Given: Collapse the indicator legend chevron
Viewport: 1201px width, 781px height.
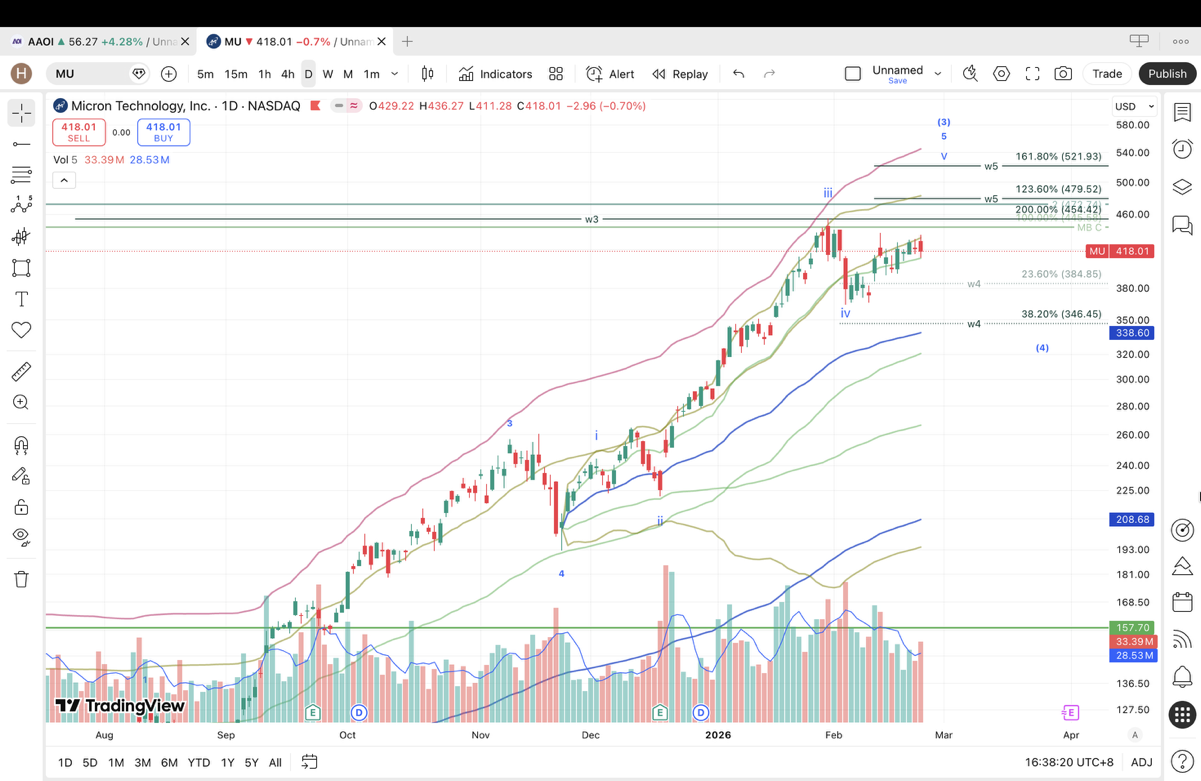Looking at the screenshot, I should click(x=64, y=180).
